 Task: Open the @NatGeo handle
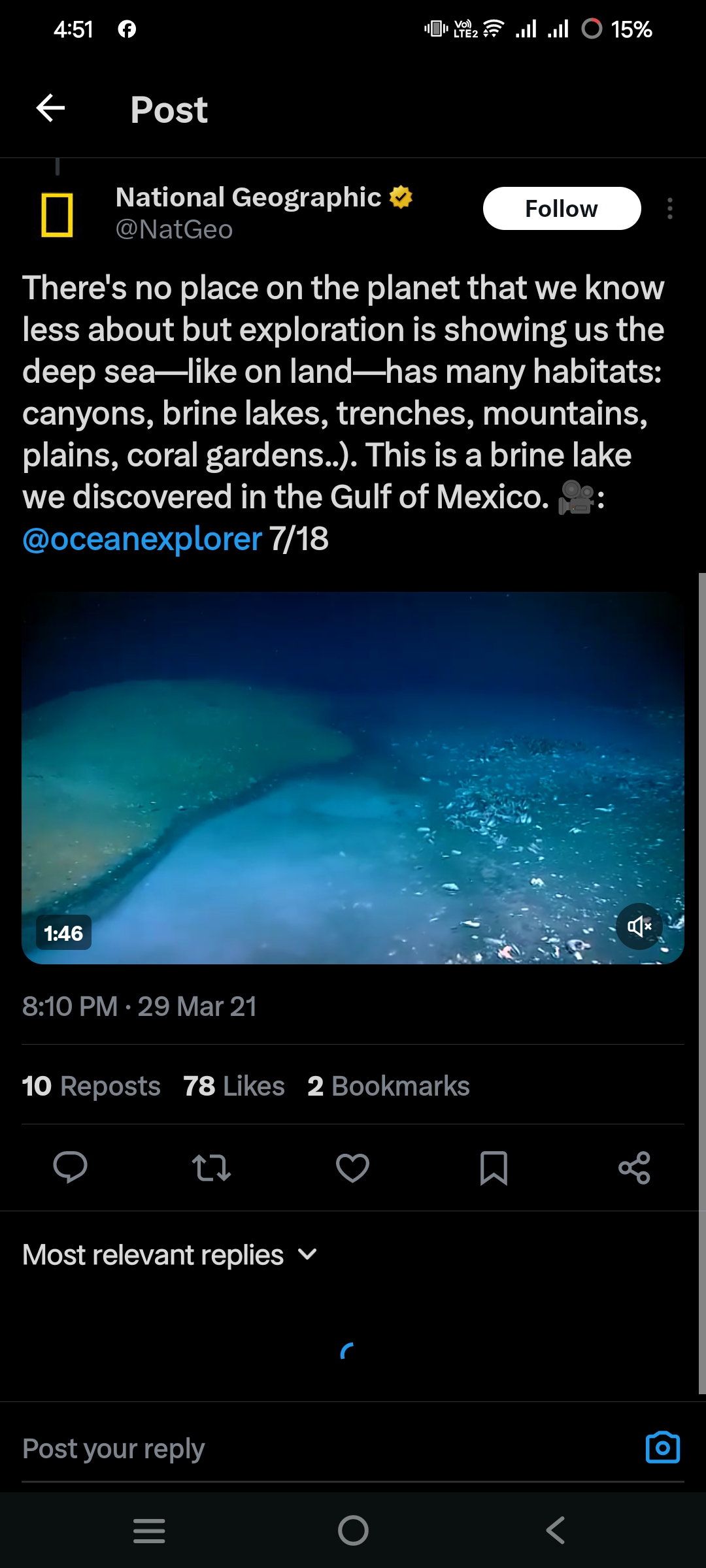174,229
